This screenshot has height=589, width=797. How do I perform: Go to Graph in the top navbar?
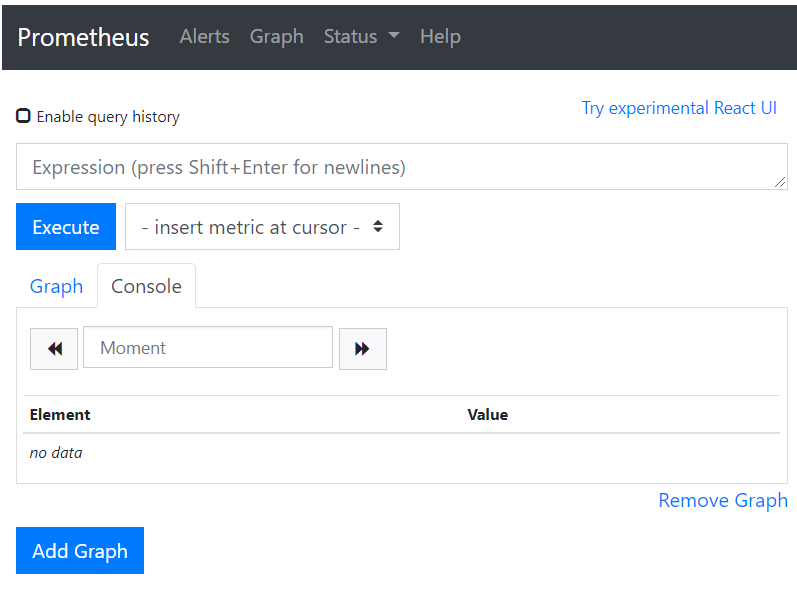(277, 37)
